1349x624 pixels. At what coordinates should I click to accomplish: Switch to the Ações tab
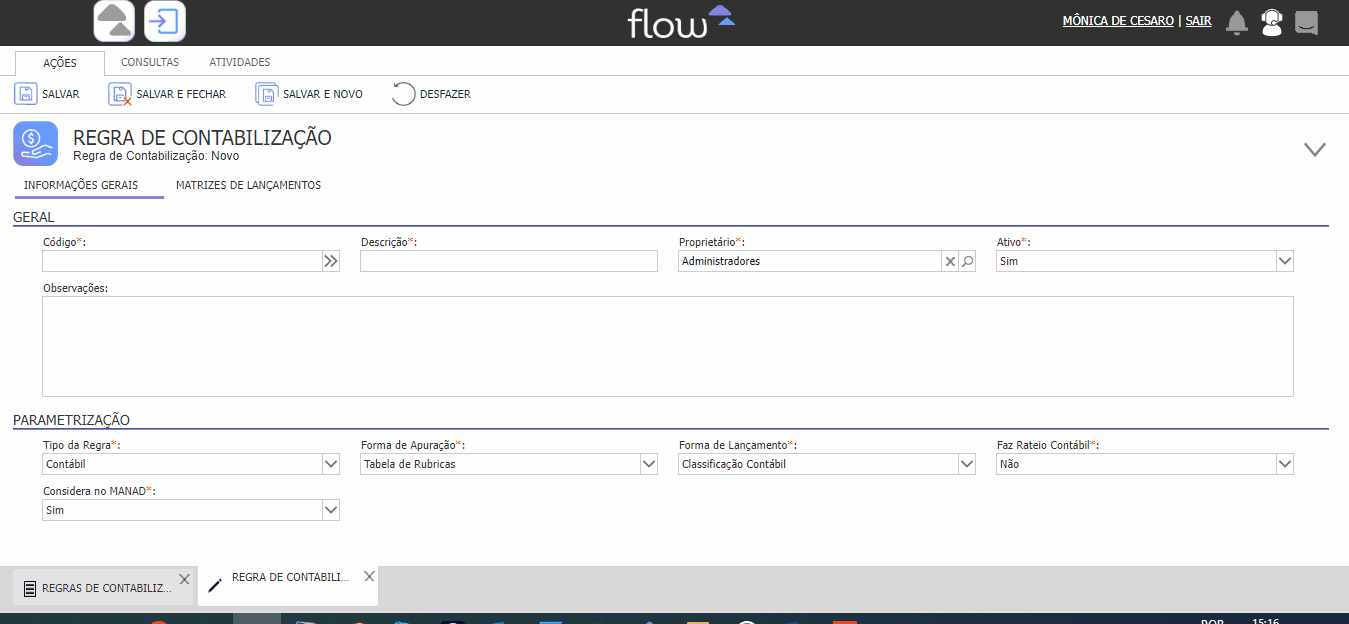(x=60, y=63)
